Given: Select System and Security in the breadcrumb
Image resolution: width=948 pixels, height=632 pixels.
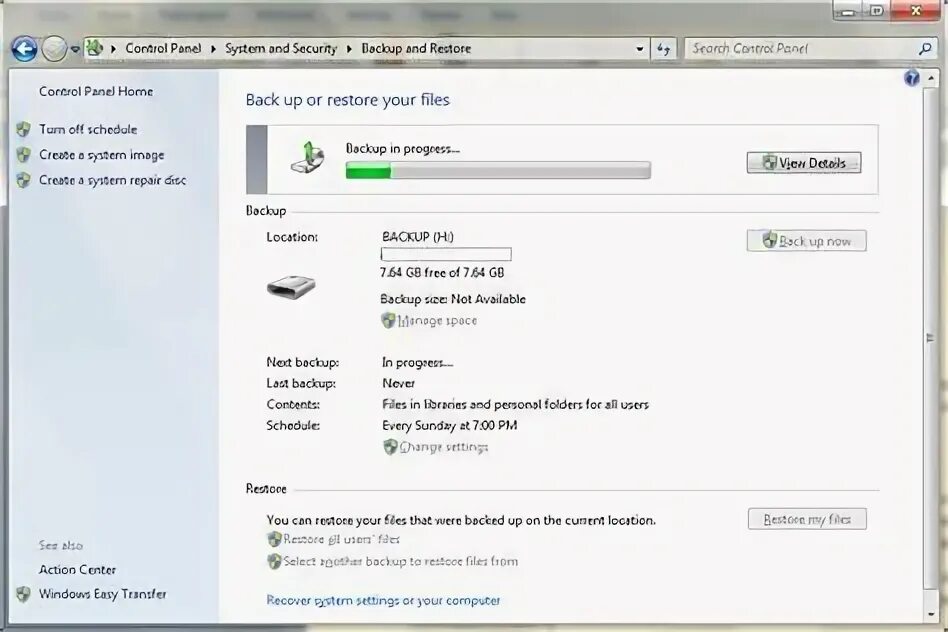Looking at the screenshot, I should (x=281, y=48).
